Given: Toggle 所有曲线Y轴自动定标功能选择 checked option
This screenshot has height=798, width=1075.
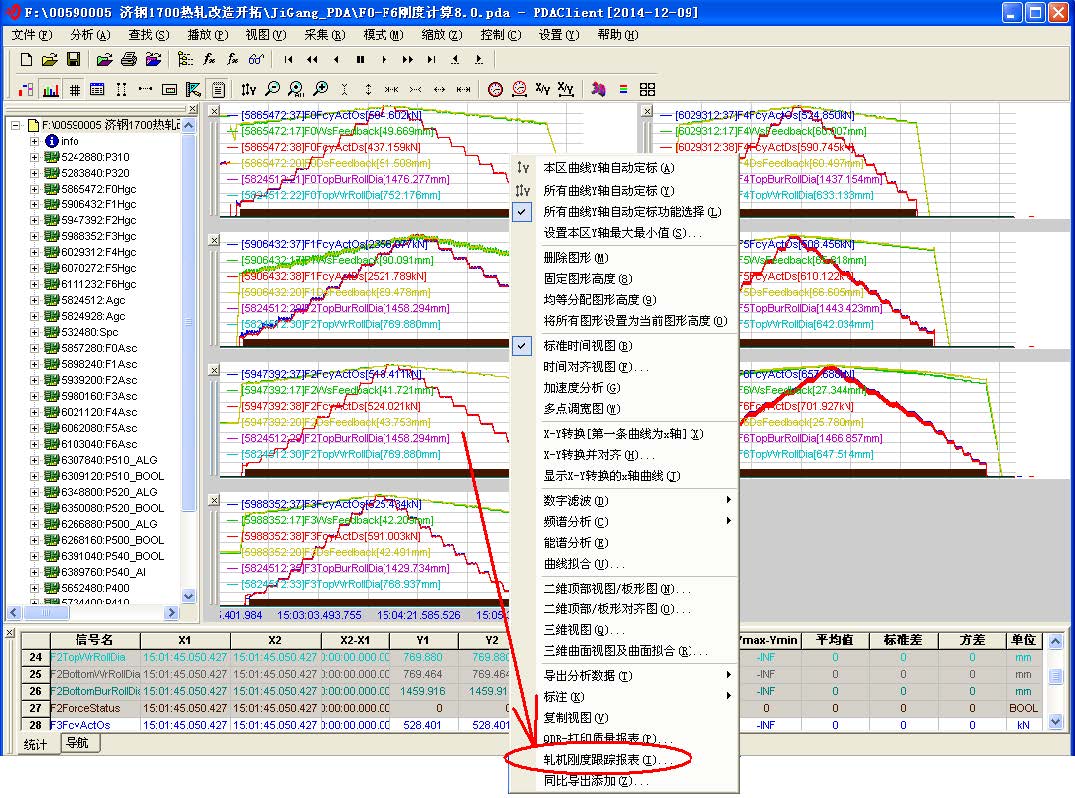Looking at the screenshot, I should (x=629, y=212).
